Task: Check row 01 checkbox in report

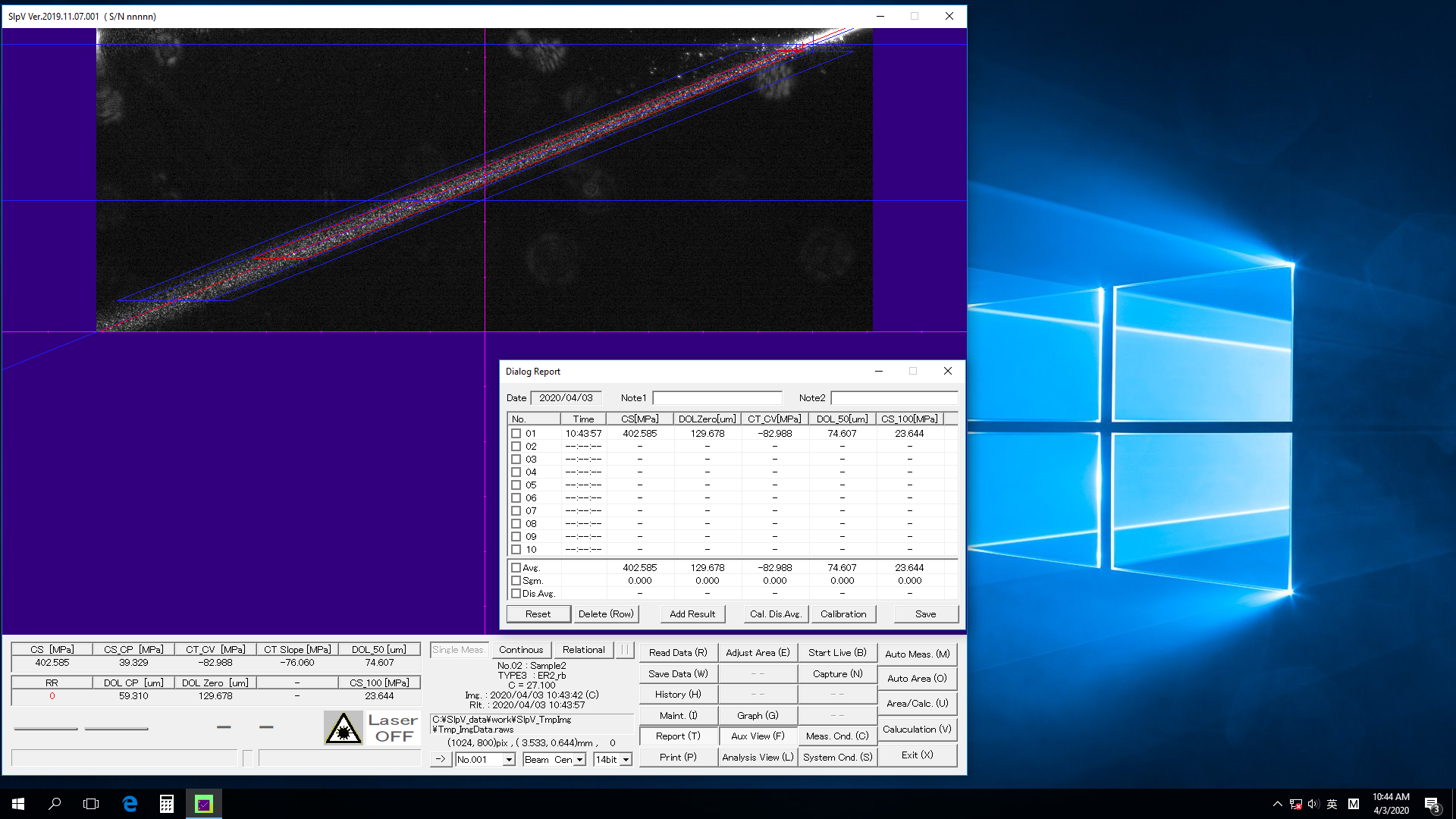Action: pos(516,434)
